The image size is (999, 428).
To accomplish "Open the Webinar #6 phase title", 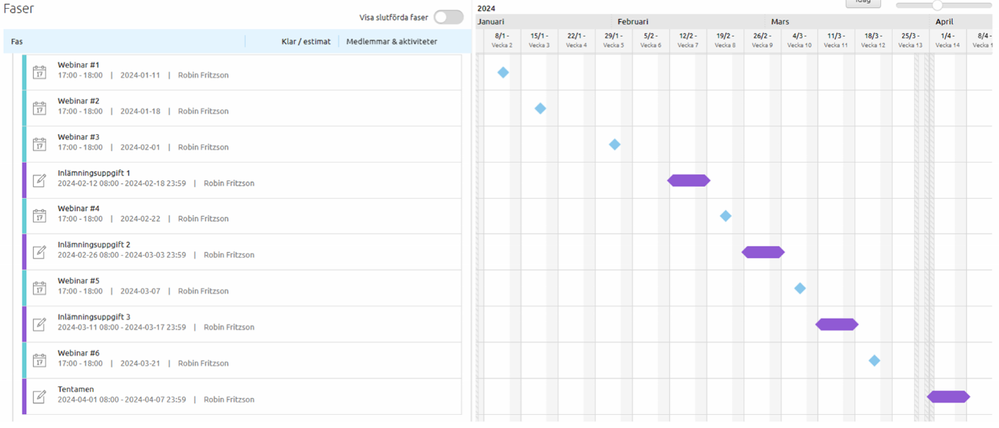I will (x=78, y=353).
